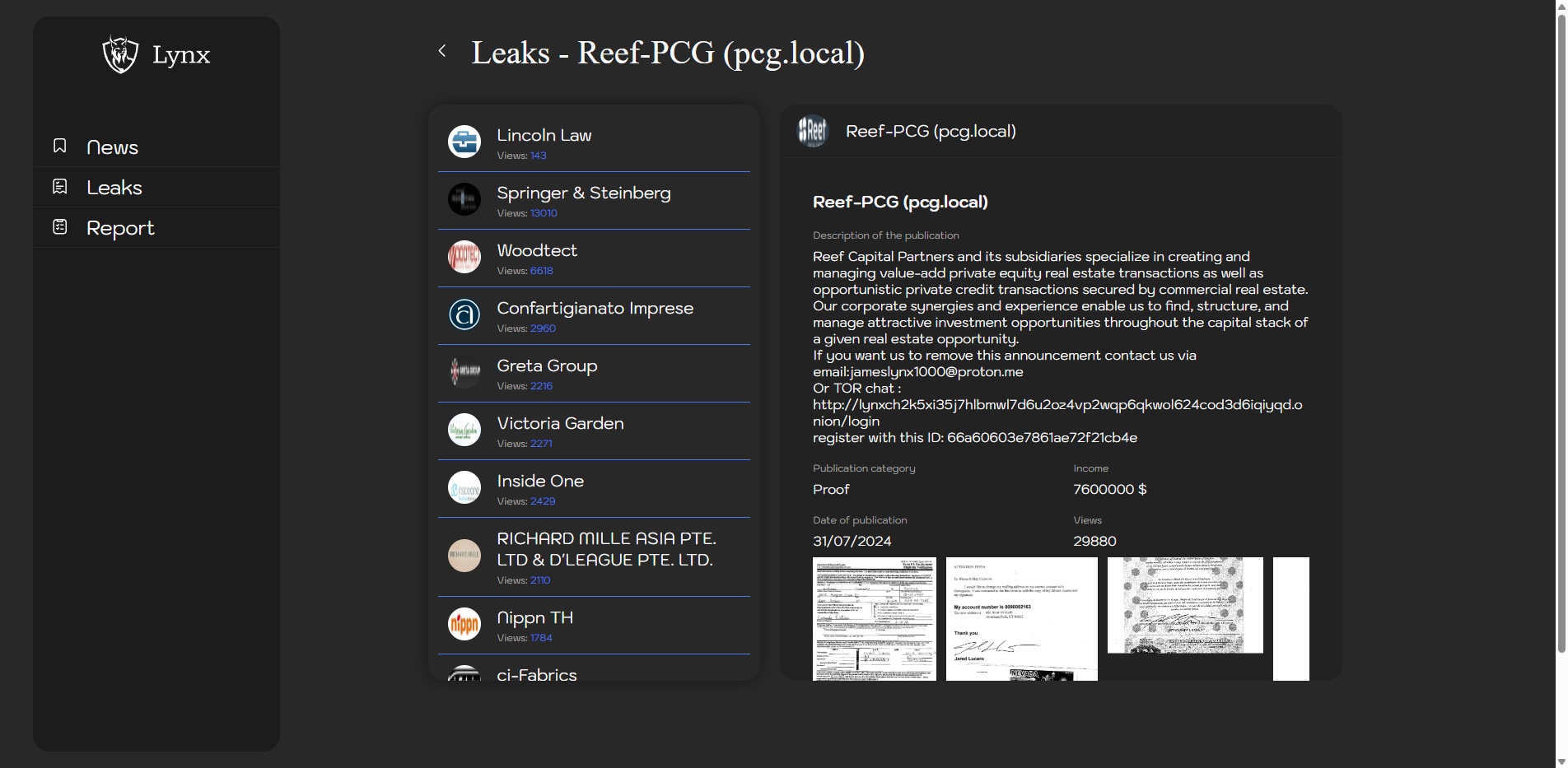Open the Report menu item
This screenshot has width=1568, height=768.
120,228
